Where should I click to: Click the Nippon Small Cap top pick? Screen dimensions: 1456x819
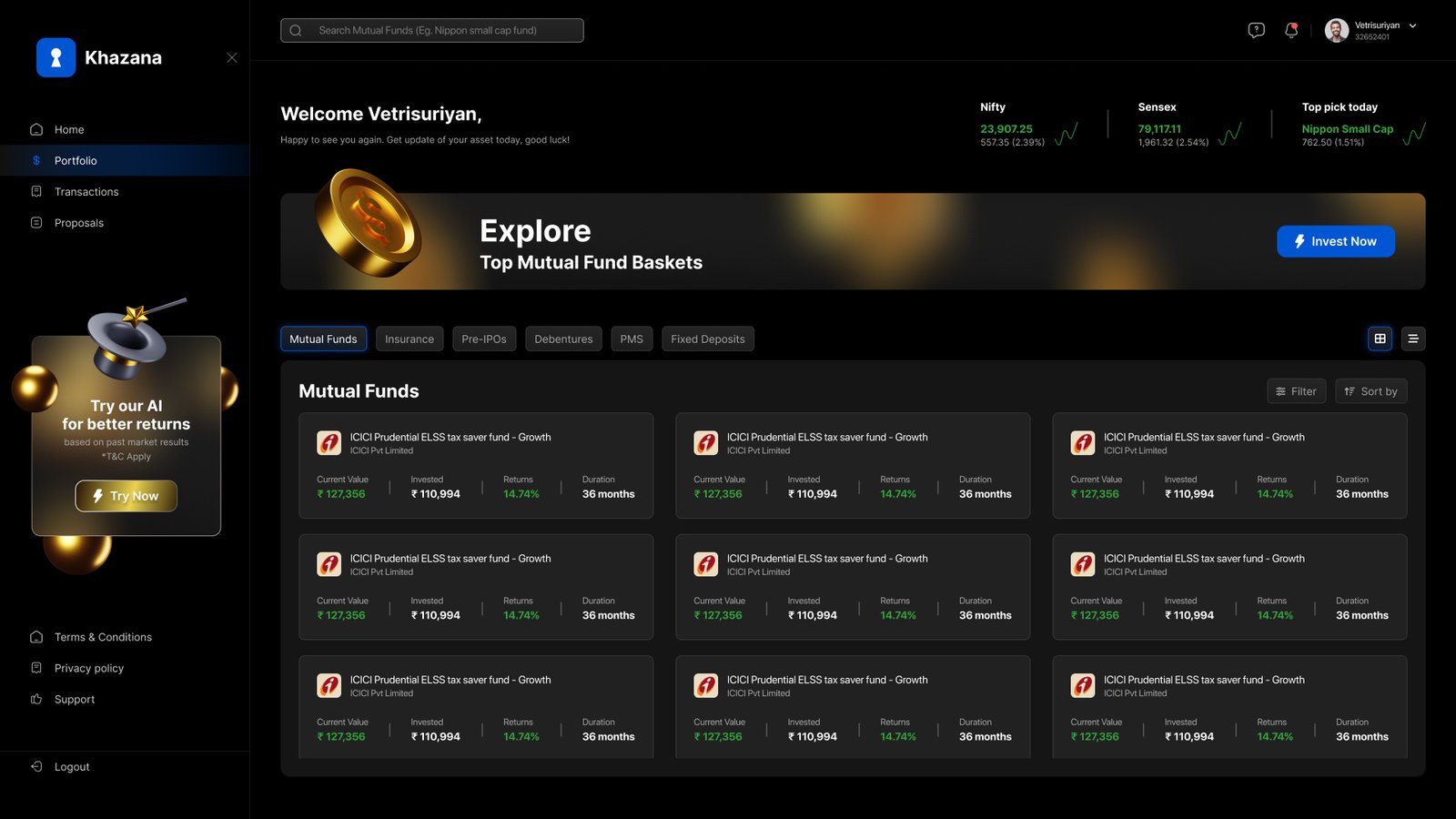pyautogui.click(x=1348, y=129)
